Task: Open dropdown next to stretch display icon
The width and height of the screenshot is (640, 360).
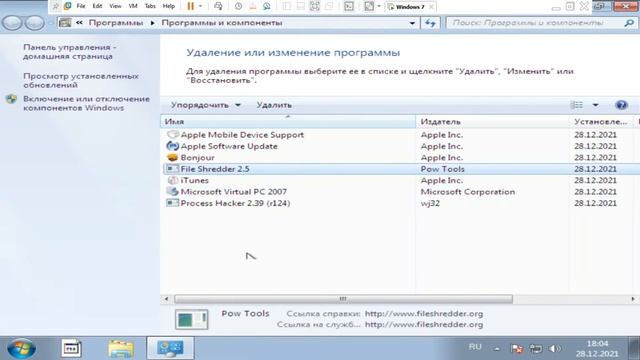Action: (x=379, y=6)
